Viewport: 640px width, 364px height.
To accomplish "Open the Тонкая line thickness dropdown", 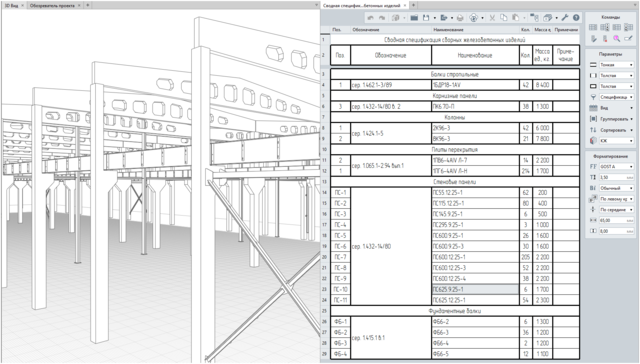I will (x=616, y=65).
